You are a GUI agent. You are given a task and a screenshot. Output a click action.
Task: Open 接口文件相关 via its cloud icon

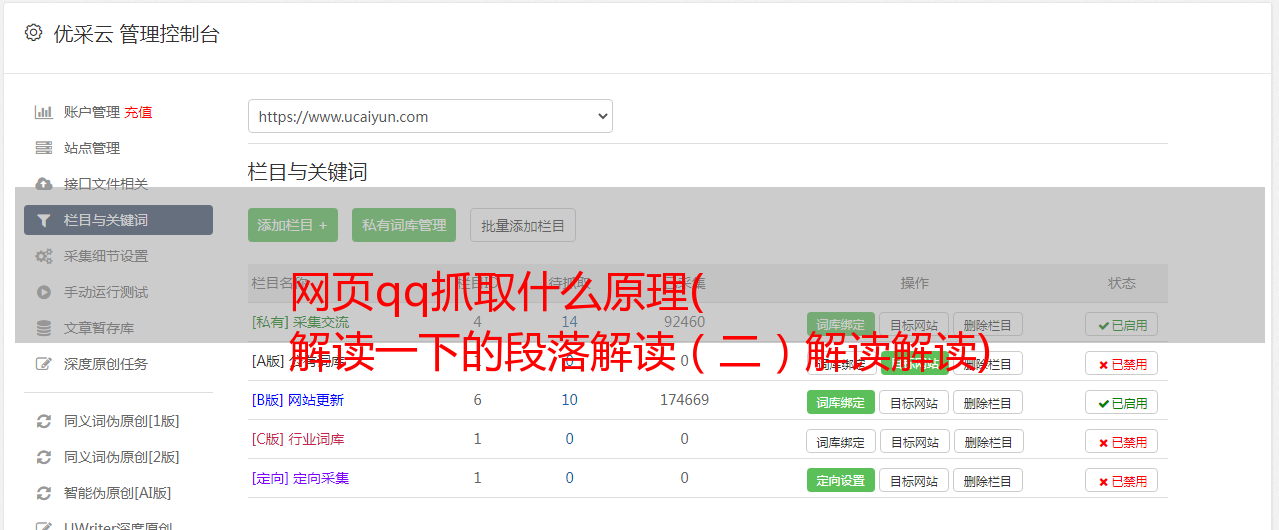click(43, 184)
